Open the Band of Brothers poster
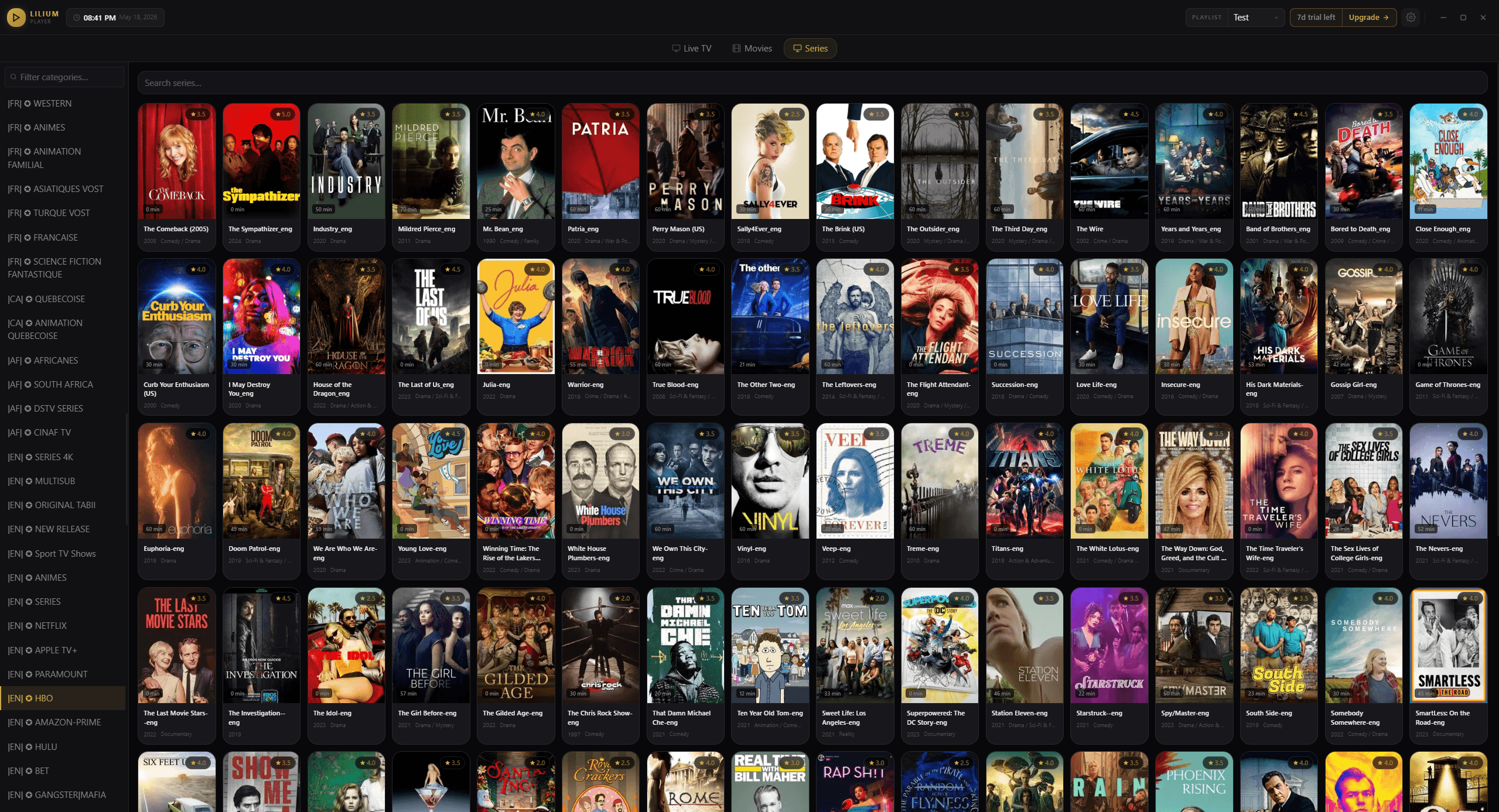This screenshot has height=812, width=1499. coord(1279,161)
